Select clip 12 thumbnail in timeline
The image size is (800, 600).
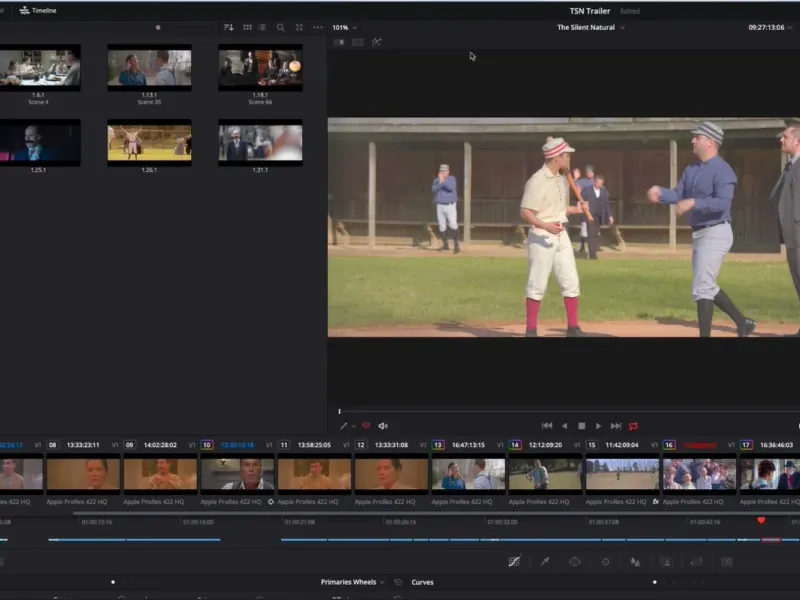click(x=391, y=474)
